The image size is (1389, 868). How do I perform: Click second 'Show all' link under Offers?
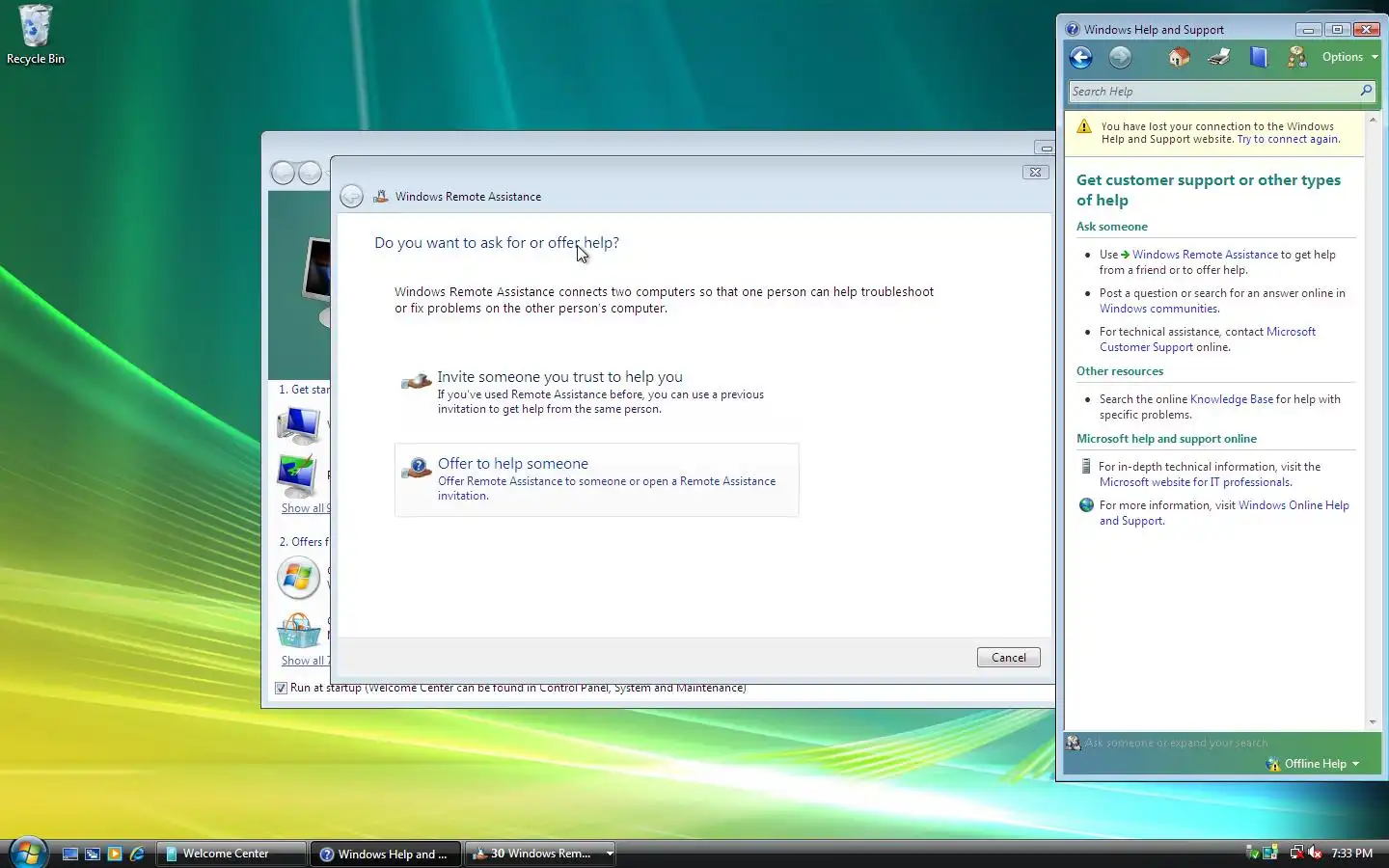point(305,661)
